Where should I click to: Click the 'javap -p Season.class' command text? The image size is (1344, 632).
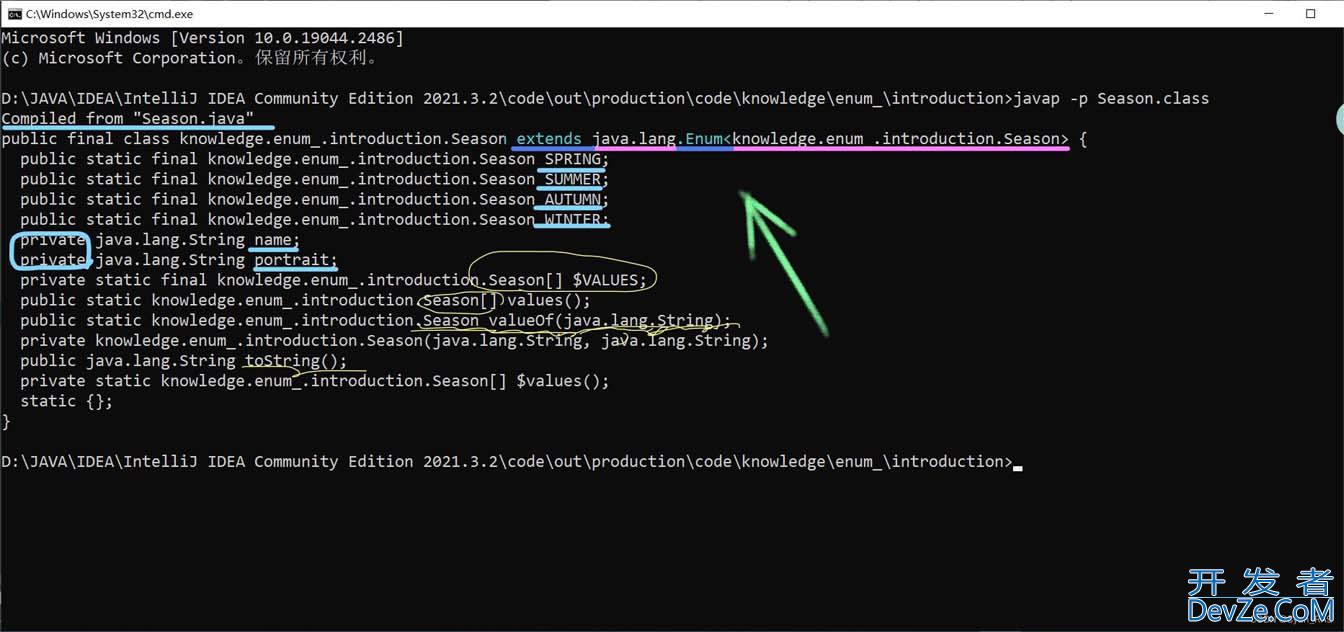click(1111, 98)
